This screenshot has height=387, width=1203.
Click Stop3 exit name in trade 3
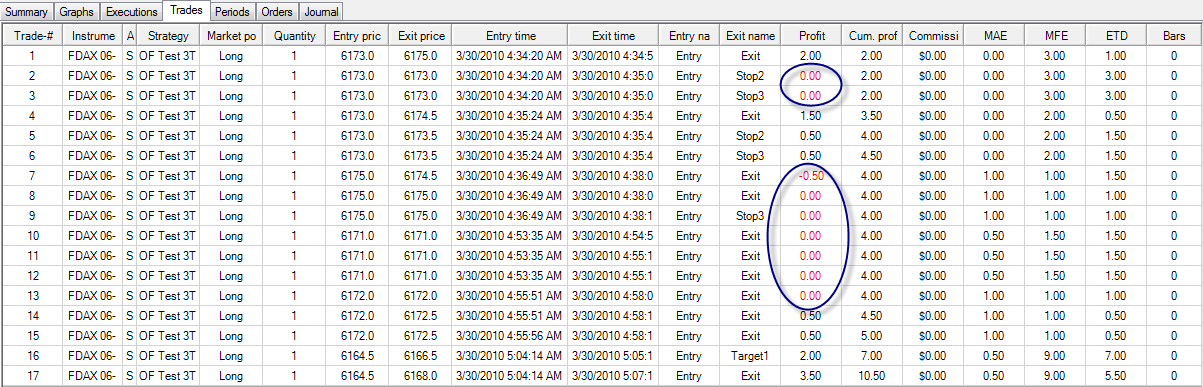pyautogui.click(x=750, y=96)
